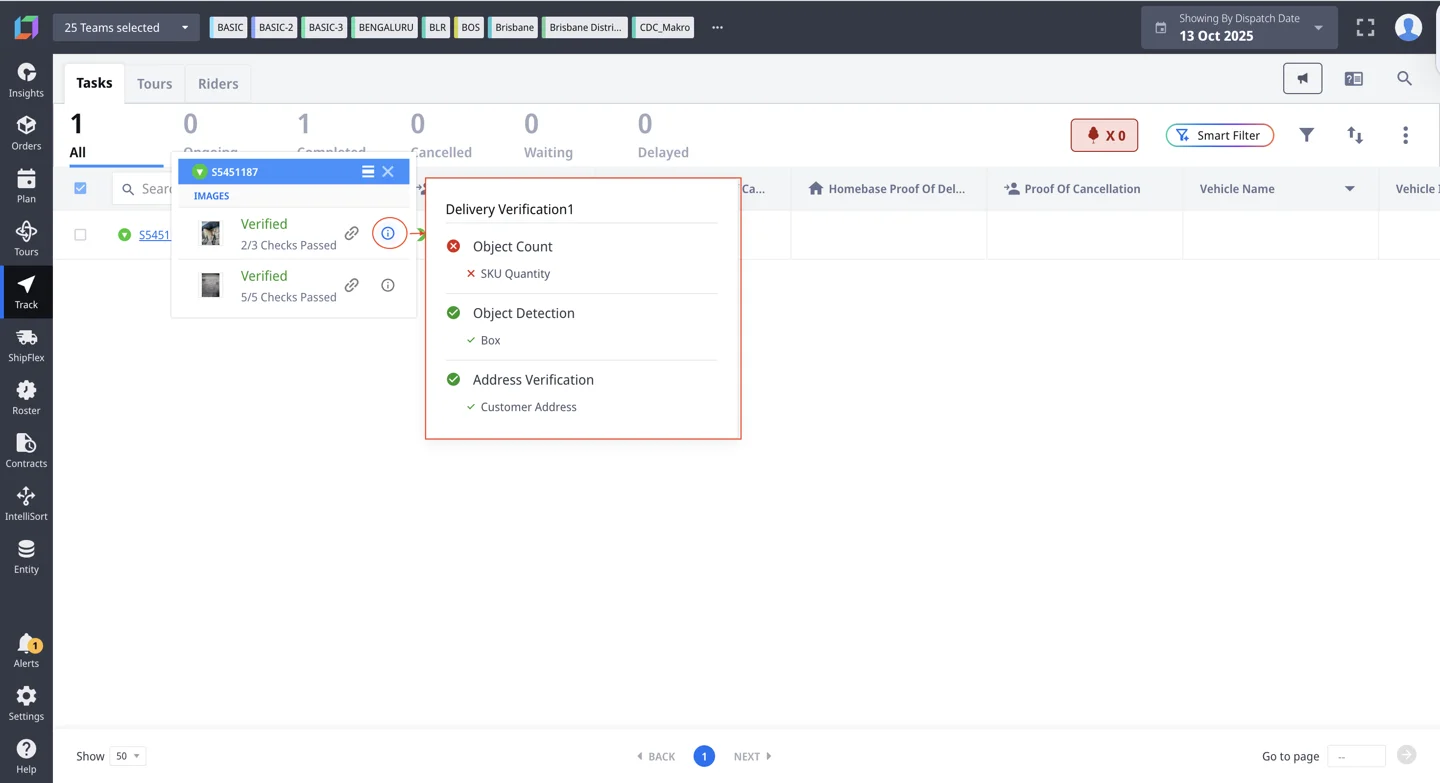Screen dimensions: 1440x783
Task: Open task link S5451187 in the popup header
Action: pos(234,171)
